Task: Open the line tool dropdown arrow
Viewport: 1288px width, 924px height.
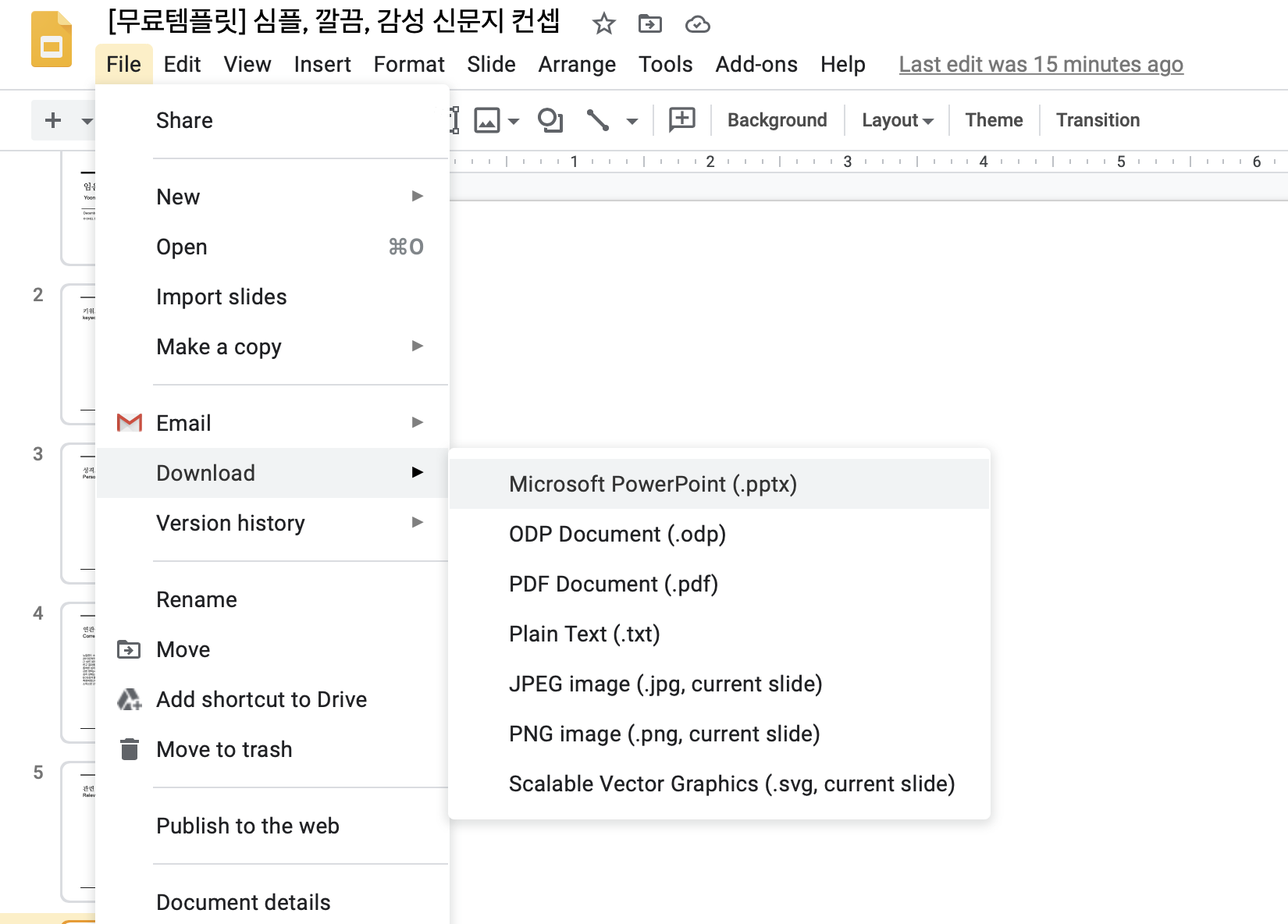Action: click(x=631, y=120)
